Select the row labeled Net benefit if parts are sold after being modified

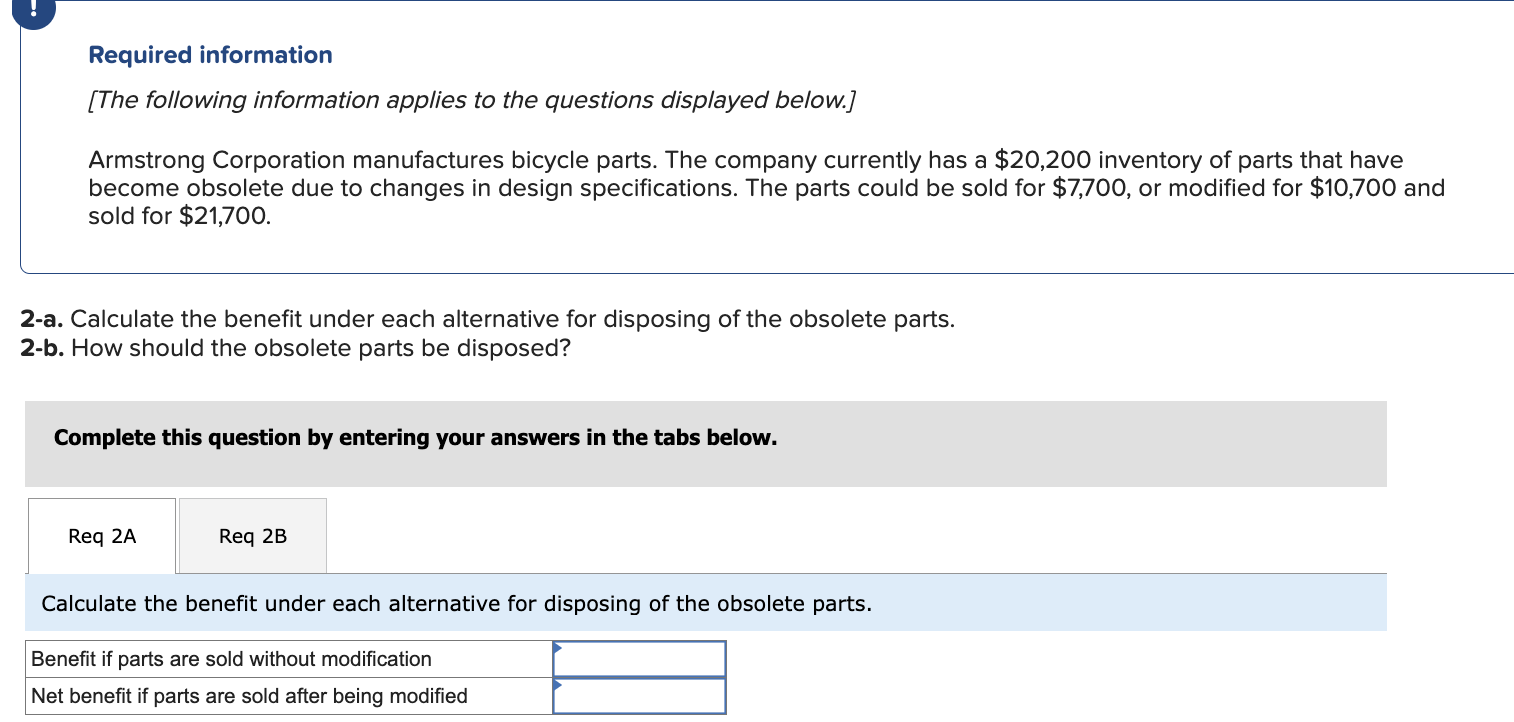pos(248,695)
